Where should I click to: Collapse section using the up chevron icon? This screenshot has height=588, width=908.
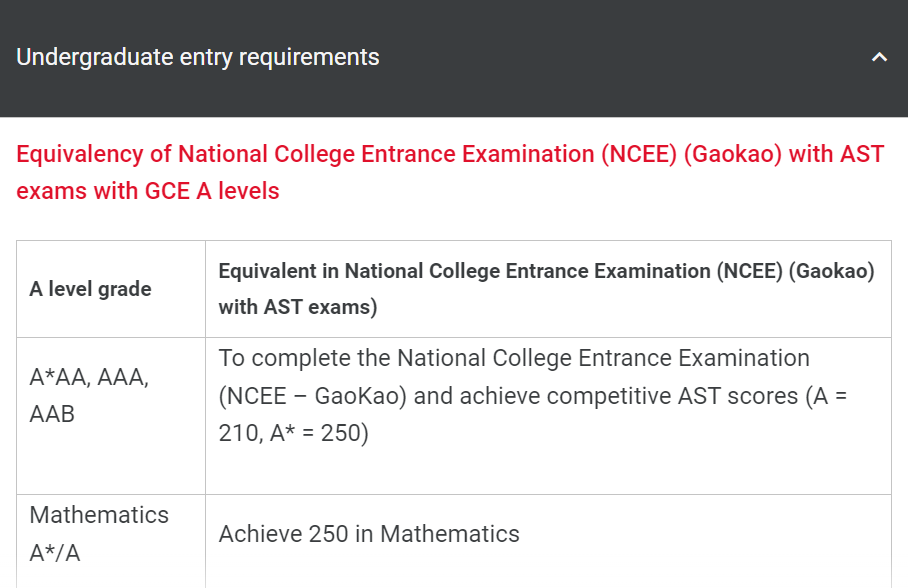[879, 58]
